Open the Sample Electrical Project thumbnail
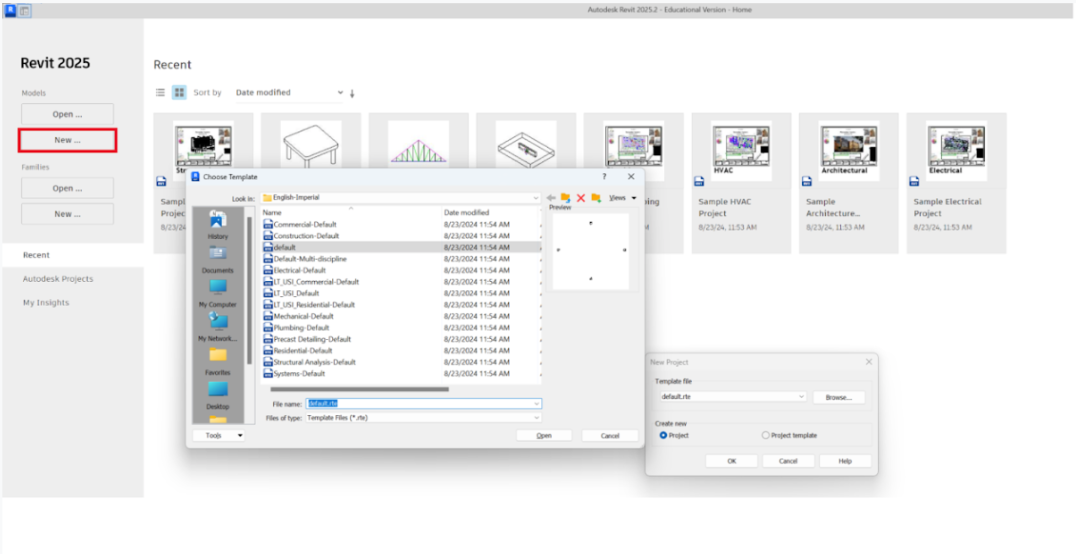The image size is (1076, 554). coord(957,151)
